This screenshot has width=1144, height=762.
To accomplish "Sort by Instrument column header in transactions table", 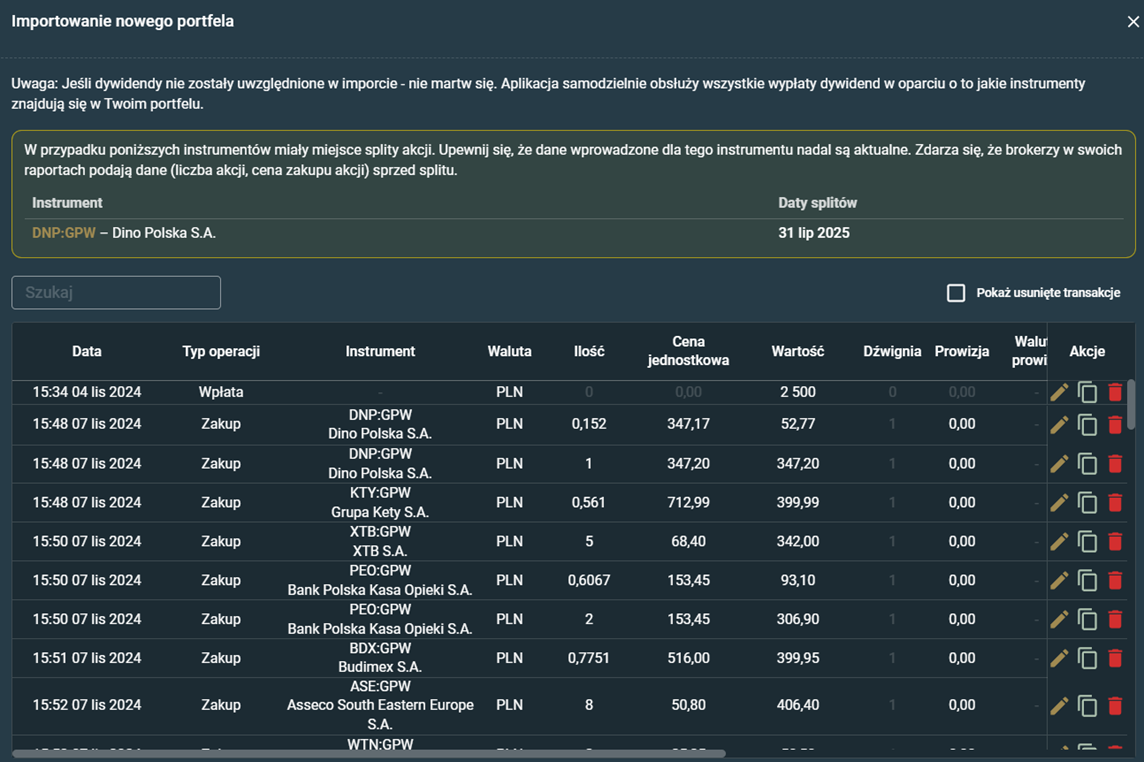I will [380, 351].
